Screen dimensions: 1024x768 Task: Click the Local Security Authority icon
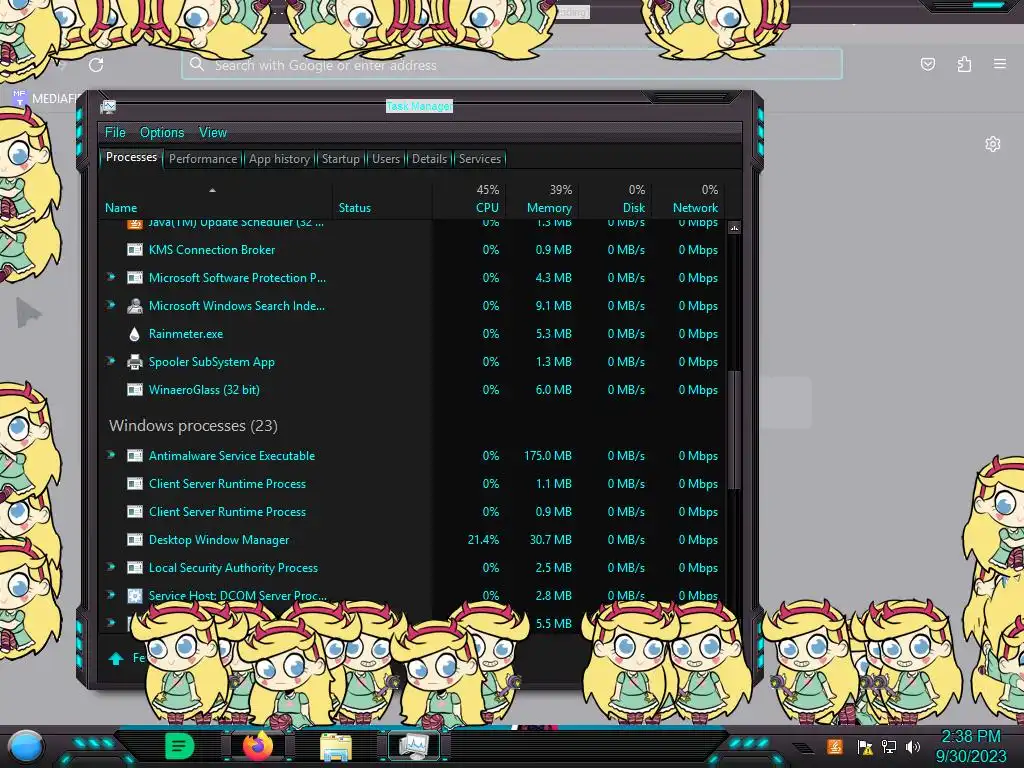click(135, 568)
